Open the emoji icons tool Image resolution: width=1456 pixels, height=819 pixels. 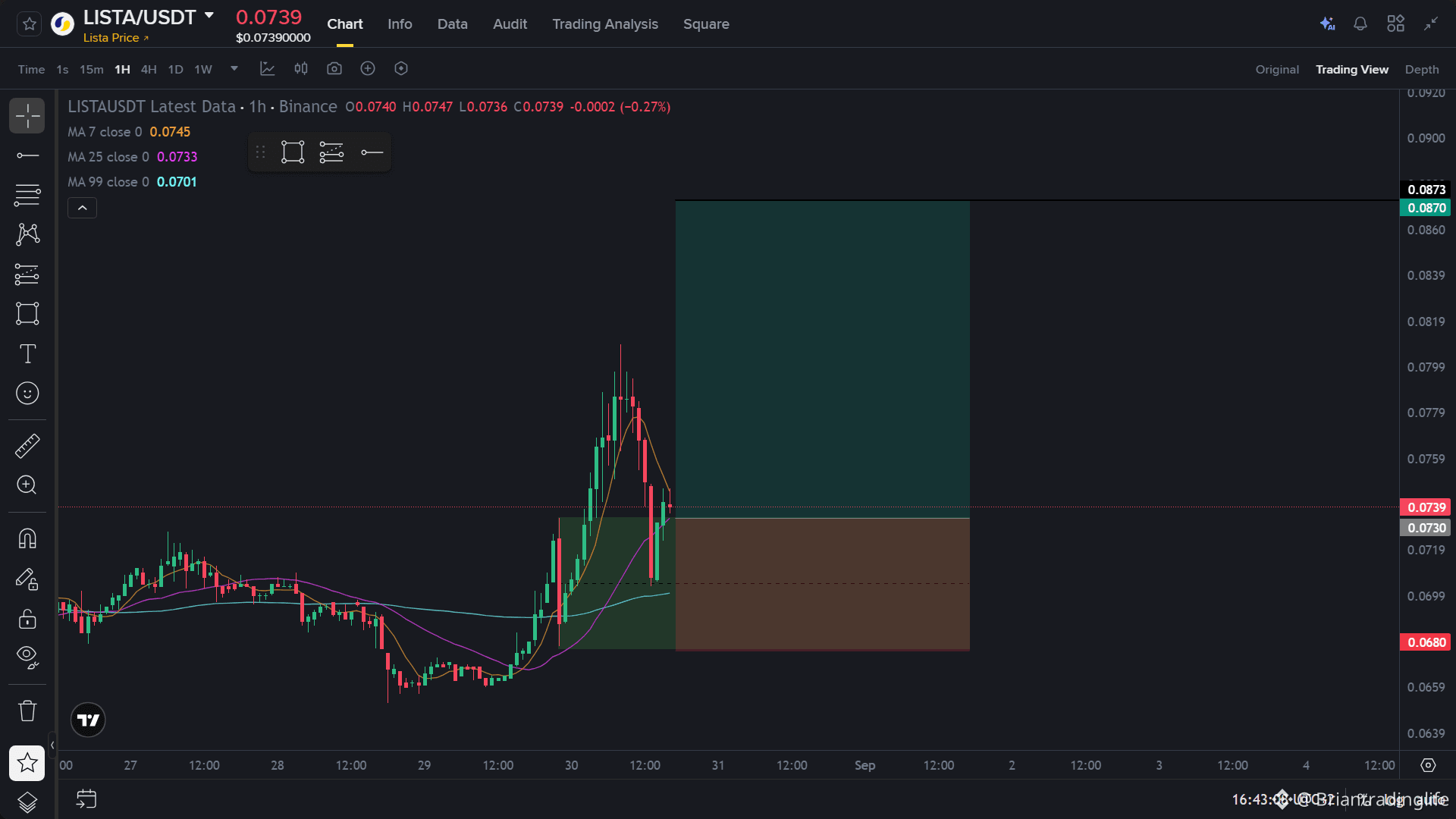(27, 393)
